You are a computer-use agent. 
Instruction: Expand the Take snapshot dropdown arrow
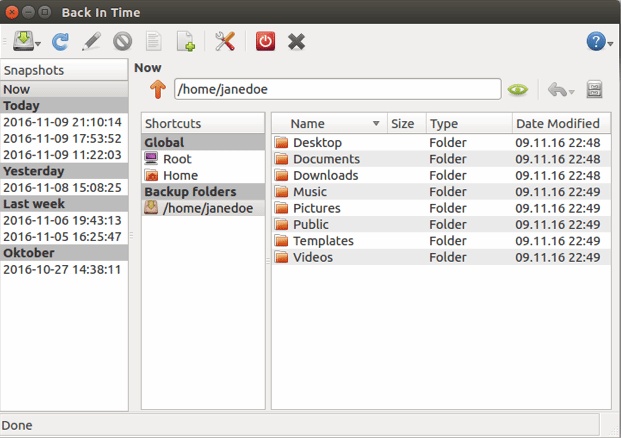click(37, 42)
